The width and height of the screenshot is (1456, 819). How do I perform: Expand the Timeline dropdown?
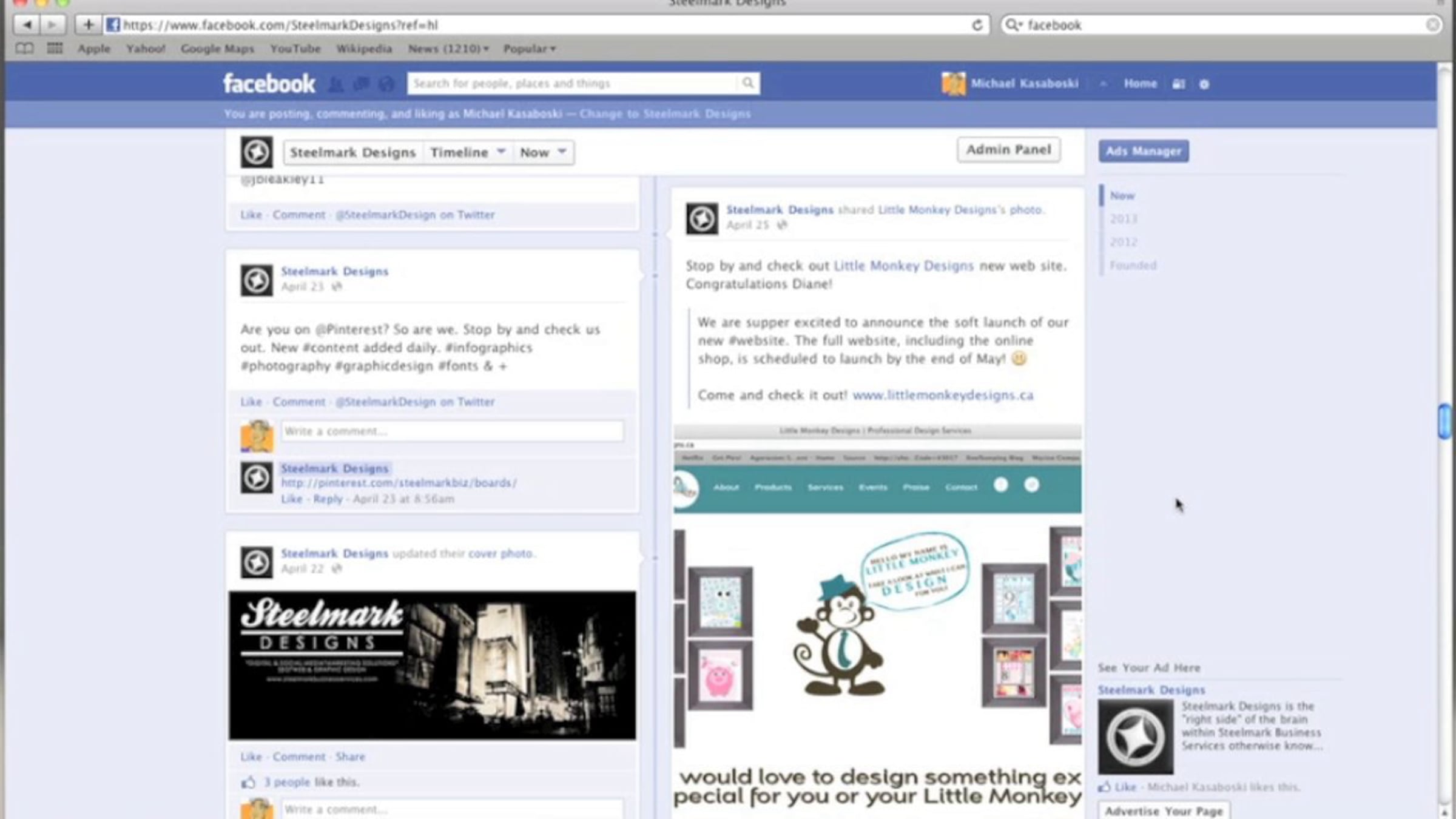click(467, 152)
